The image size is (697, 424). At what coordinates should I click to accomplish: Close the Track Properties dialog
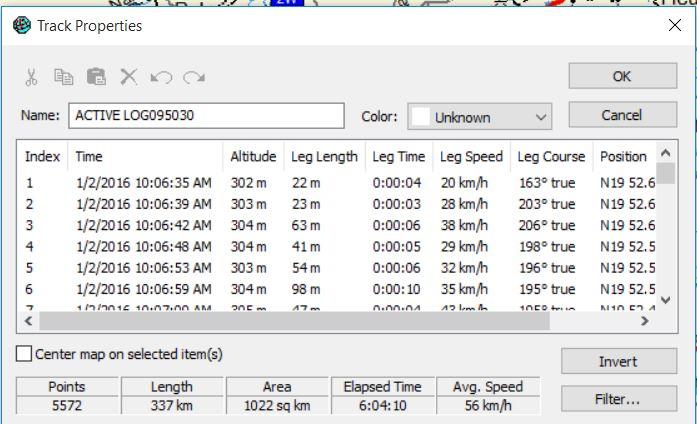click(674, 26)
